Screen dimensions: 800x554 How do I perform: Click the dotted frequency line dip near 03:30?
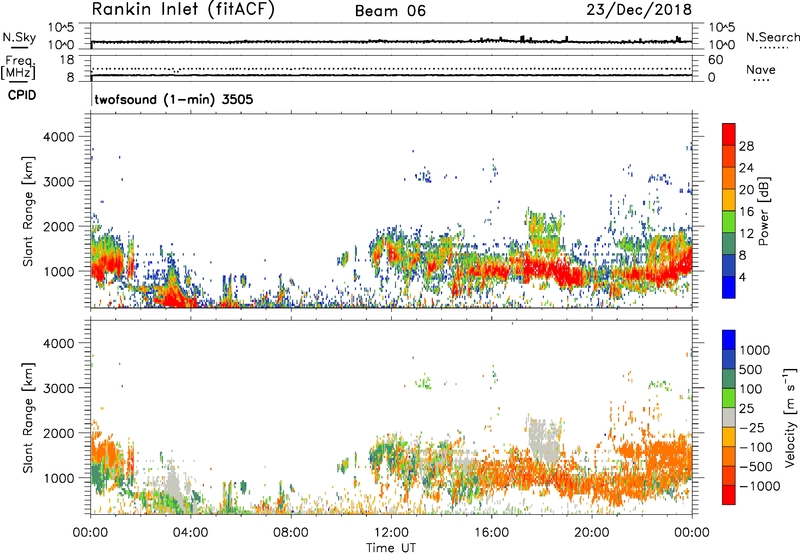coord(176,70)
